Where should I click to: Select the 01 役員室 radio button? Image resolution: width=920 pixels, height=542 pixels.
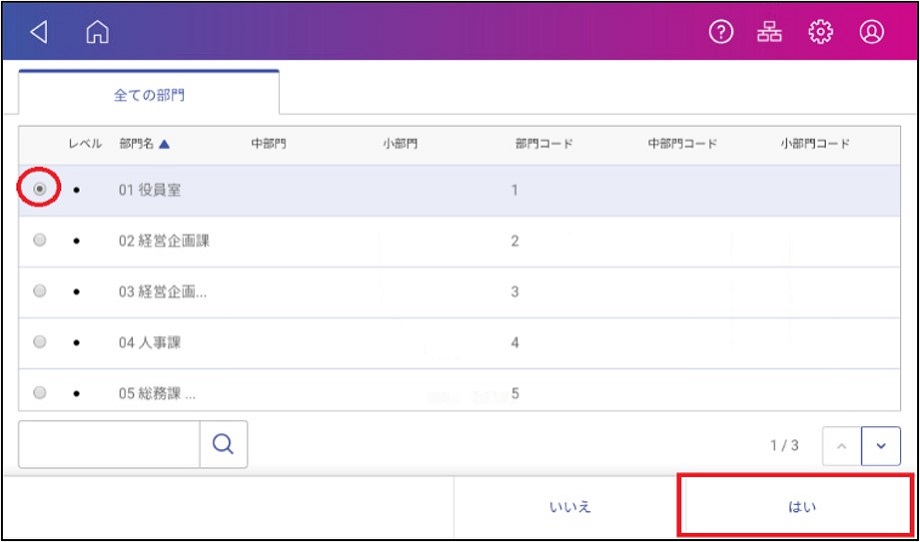(39, 189)
